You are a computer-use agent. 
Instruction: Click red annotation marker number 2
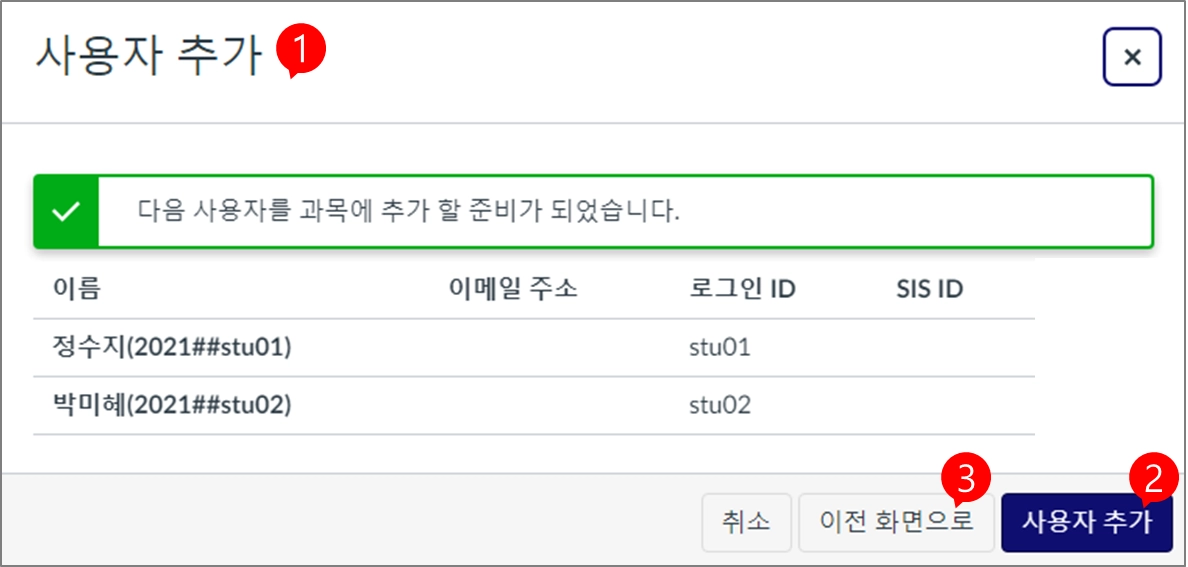(x=1153, y=477)
